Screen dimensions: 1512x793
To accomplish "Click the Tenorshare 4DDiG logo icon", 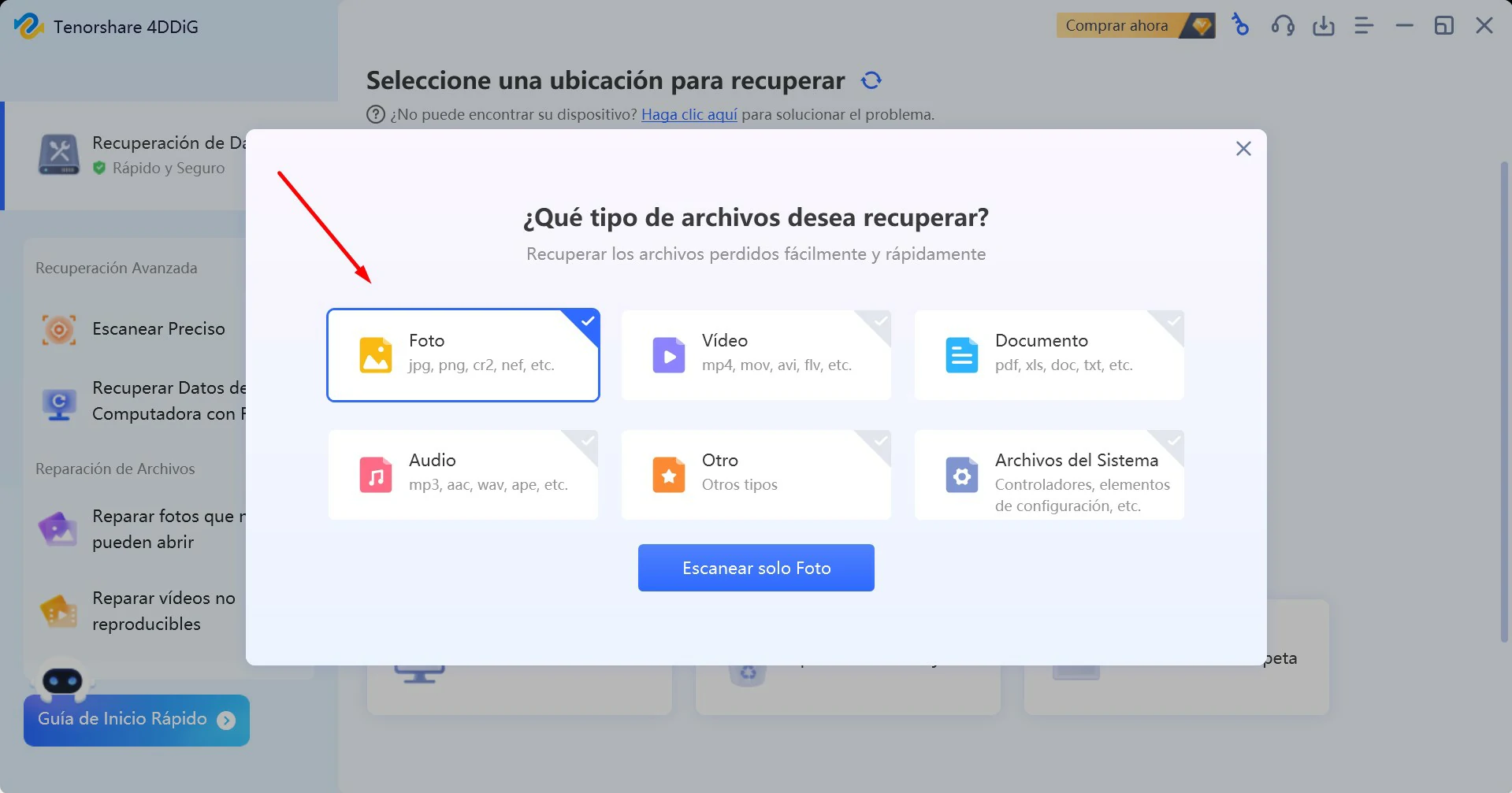I will tap(28, 26).
